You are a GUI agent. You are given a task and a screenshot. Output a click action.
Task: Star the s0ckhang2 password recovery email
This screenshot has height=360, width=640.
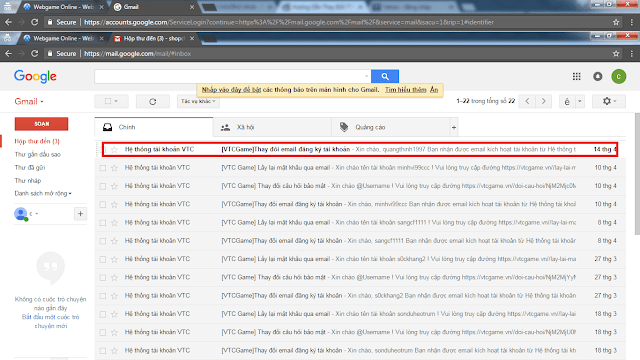coord(114,259)
